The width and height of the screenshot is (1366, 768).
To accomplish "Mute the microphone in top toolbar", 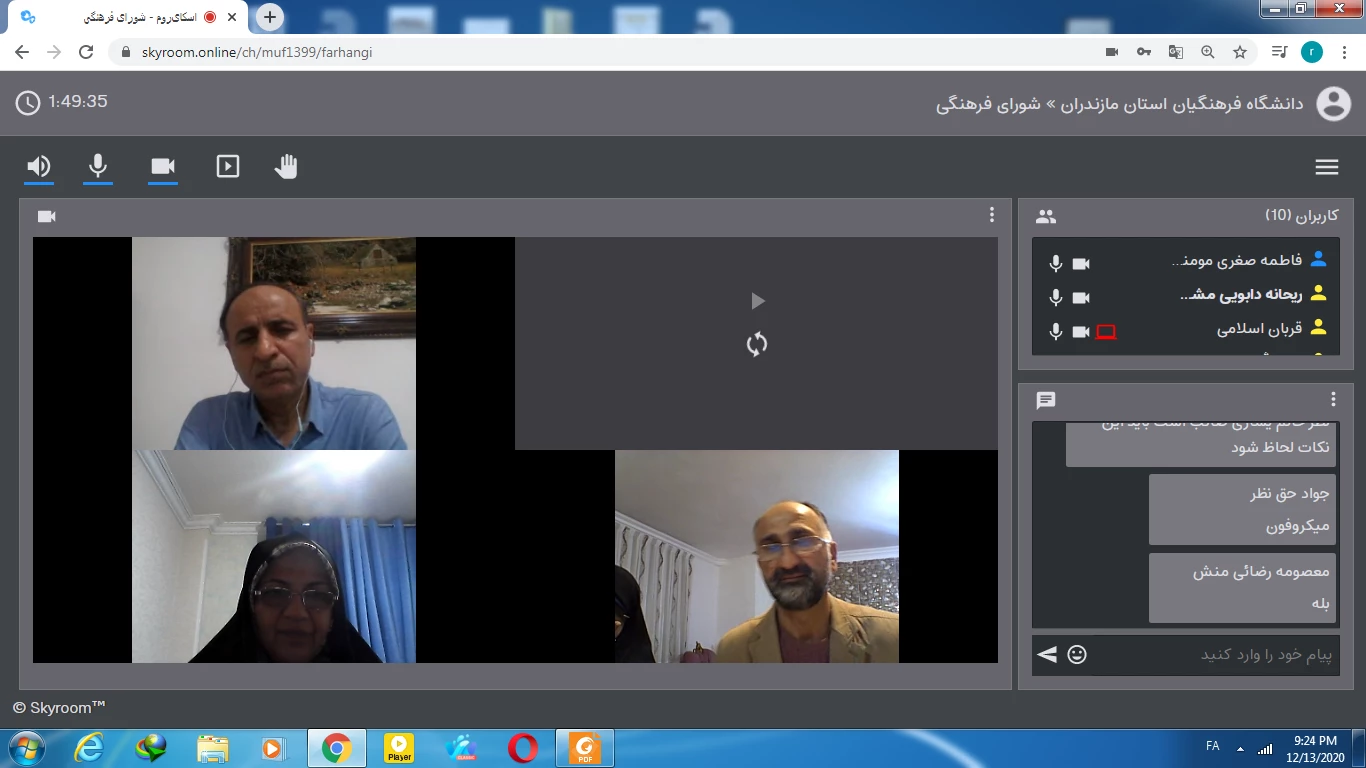I will tap(98, 166).
